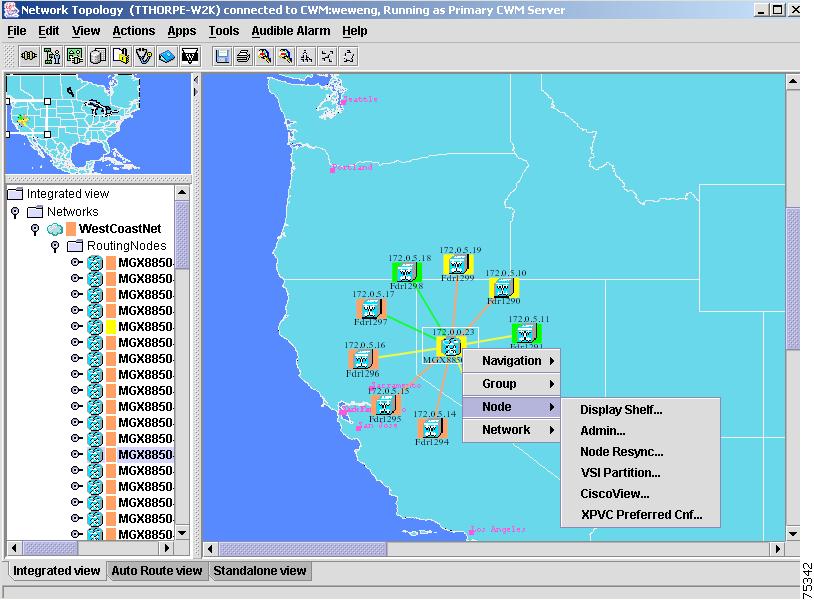Click Node in the context menu

(511, 407)
